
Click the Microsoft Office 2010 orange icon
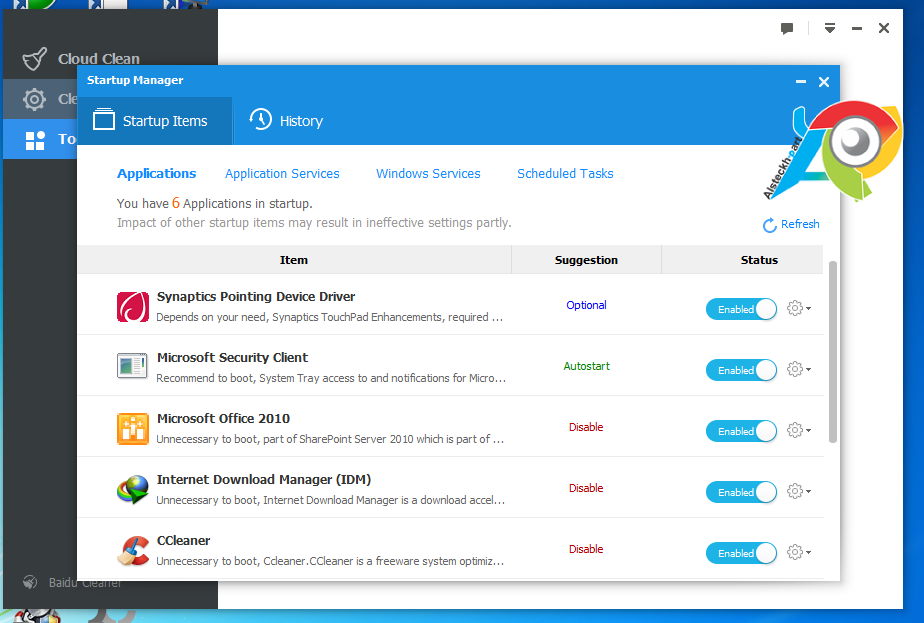(133, 428)
